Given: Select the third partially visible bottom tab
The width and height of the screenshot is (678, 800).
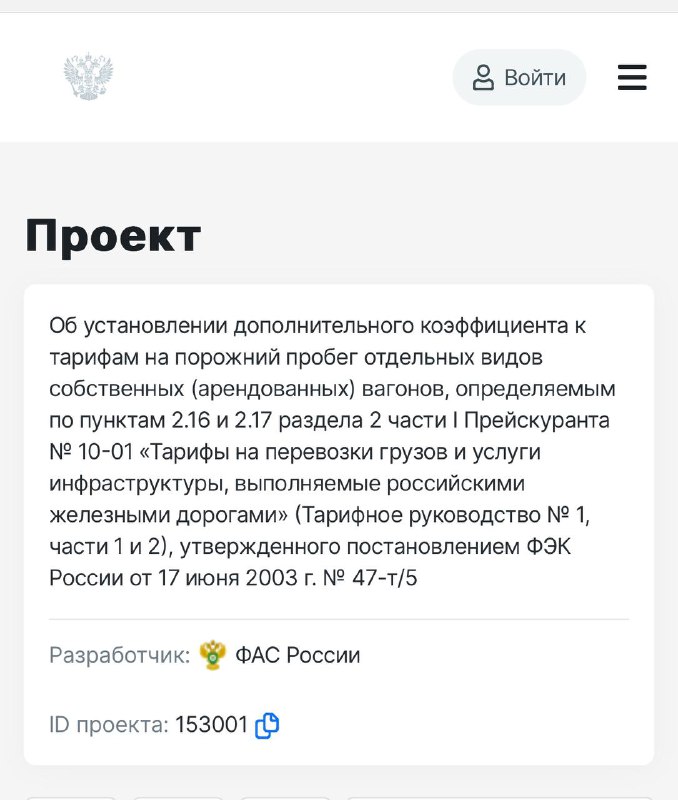Looking at the screenshot, I should 285,798.
